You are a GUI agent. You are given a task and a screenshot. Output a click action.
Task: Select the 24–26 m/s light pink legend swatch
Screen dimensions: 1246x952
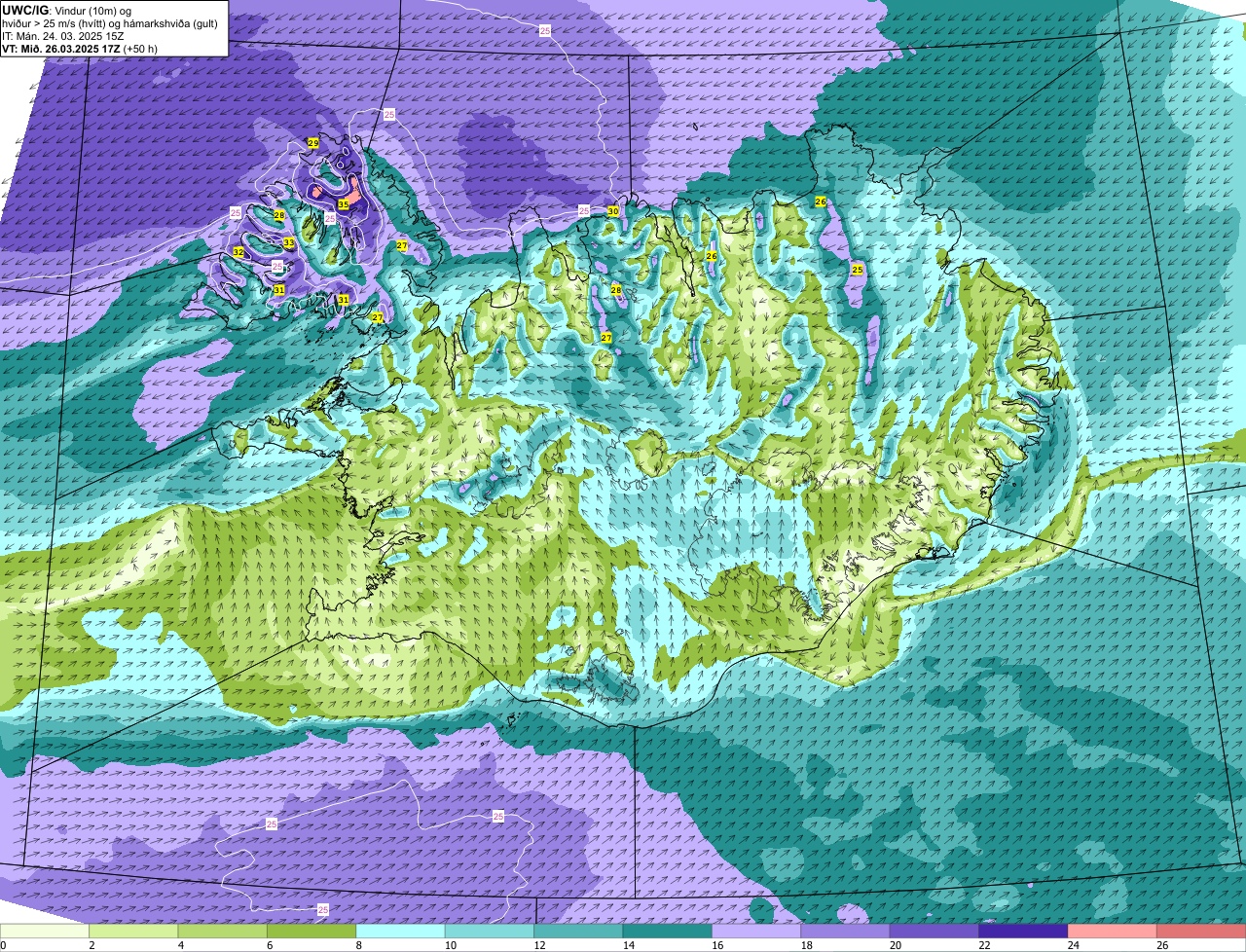click(x=1113, y=931)
